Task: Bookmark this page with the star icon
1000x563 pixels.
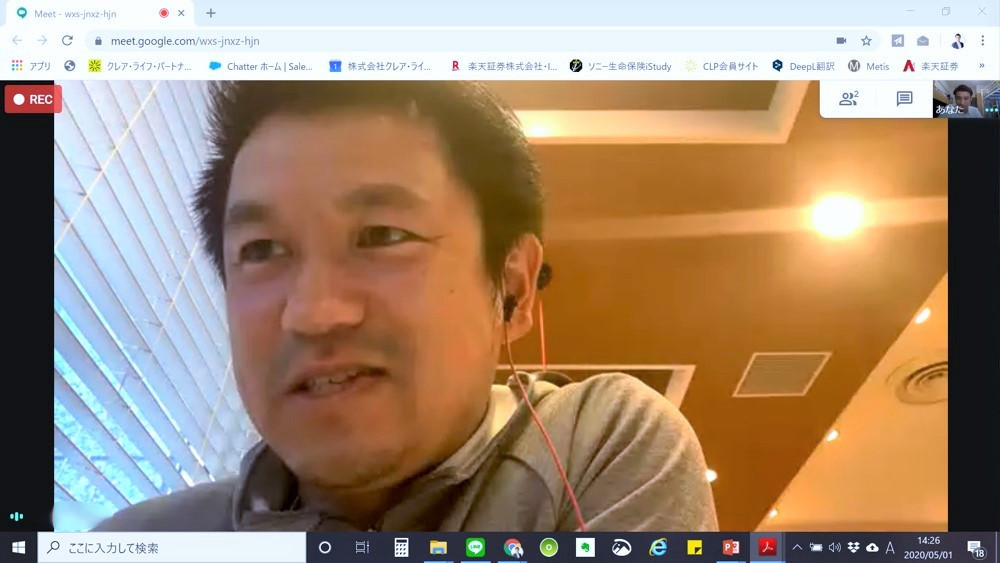Action: pyautogui.click(x=866, y=41)
